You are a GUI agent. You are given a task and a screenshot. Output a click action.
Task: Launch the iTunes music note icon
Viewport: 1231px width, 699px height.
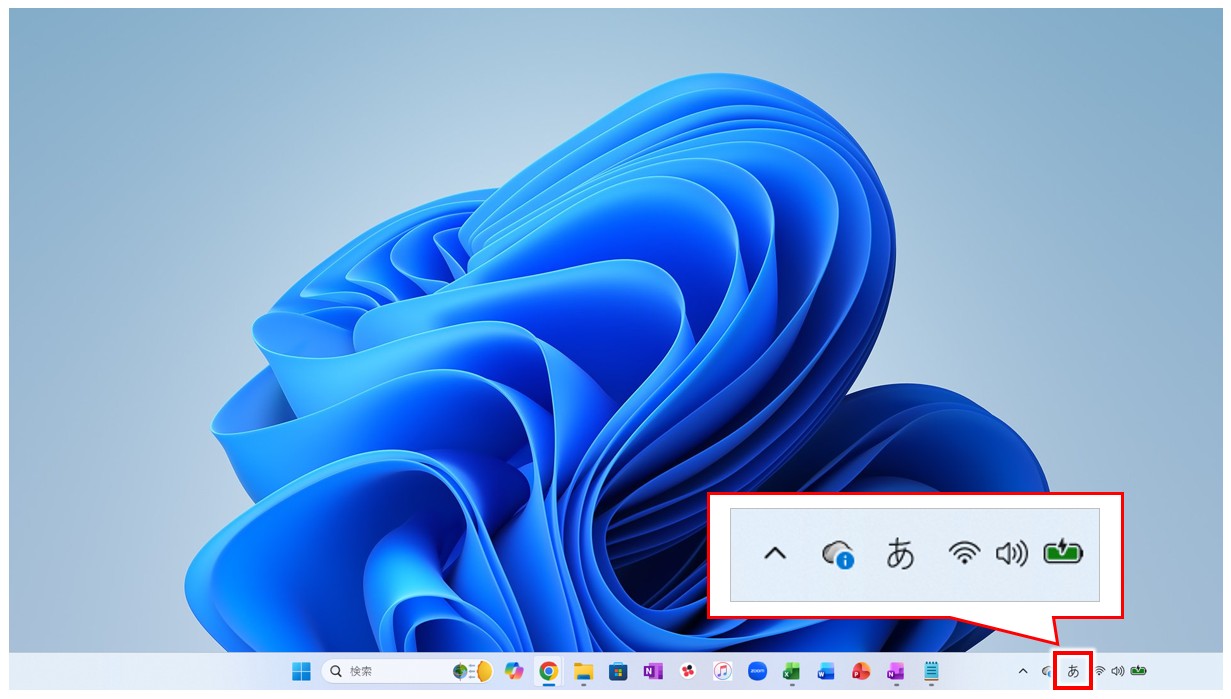722,671
